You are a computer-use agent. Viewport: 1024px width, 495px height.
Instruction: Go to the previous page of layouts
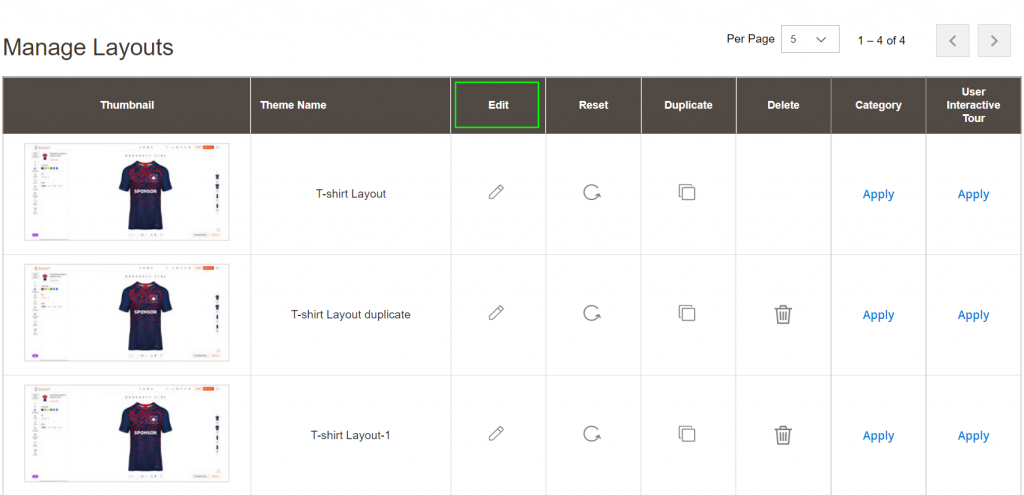tap(952, 41)
